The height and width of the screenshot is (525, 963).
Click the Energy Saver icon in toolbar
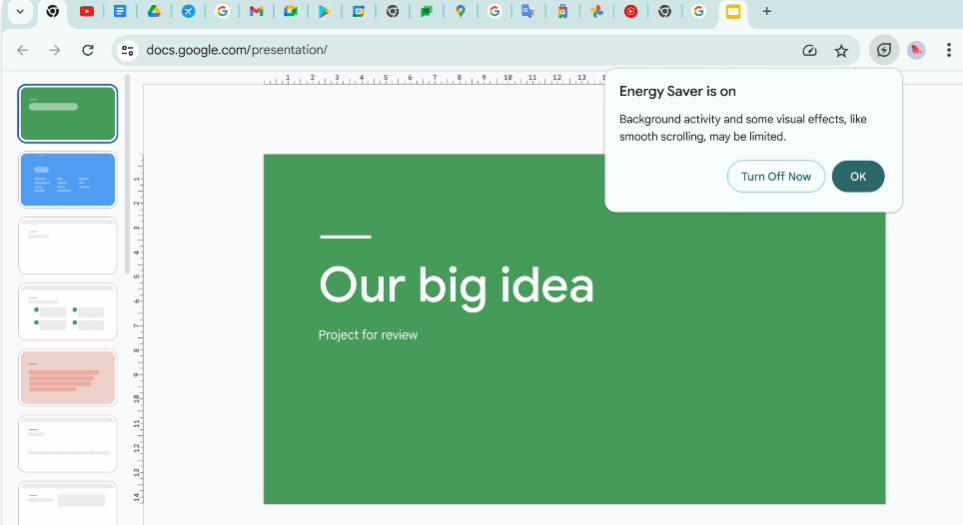tap(883, 50)
